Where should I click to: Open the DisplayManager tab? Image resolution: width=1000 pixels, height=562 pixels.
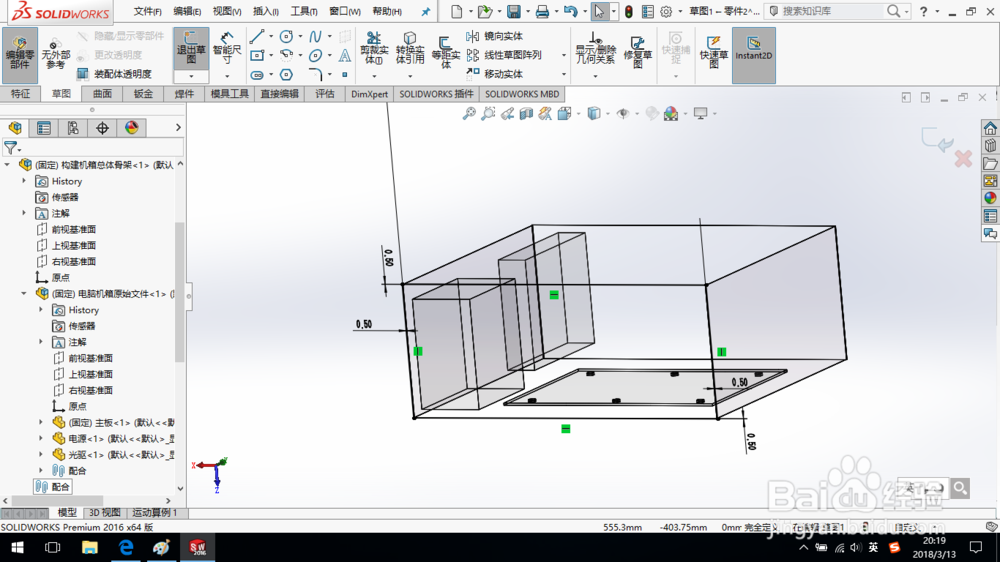132,128
